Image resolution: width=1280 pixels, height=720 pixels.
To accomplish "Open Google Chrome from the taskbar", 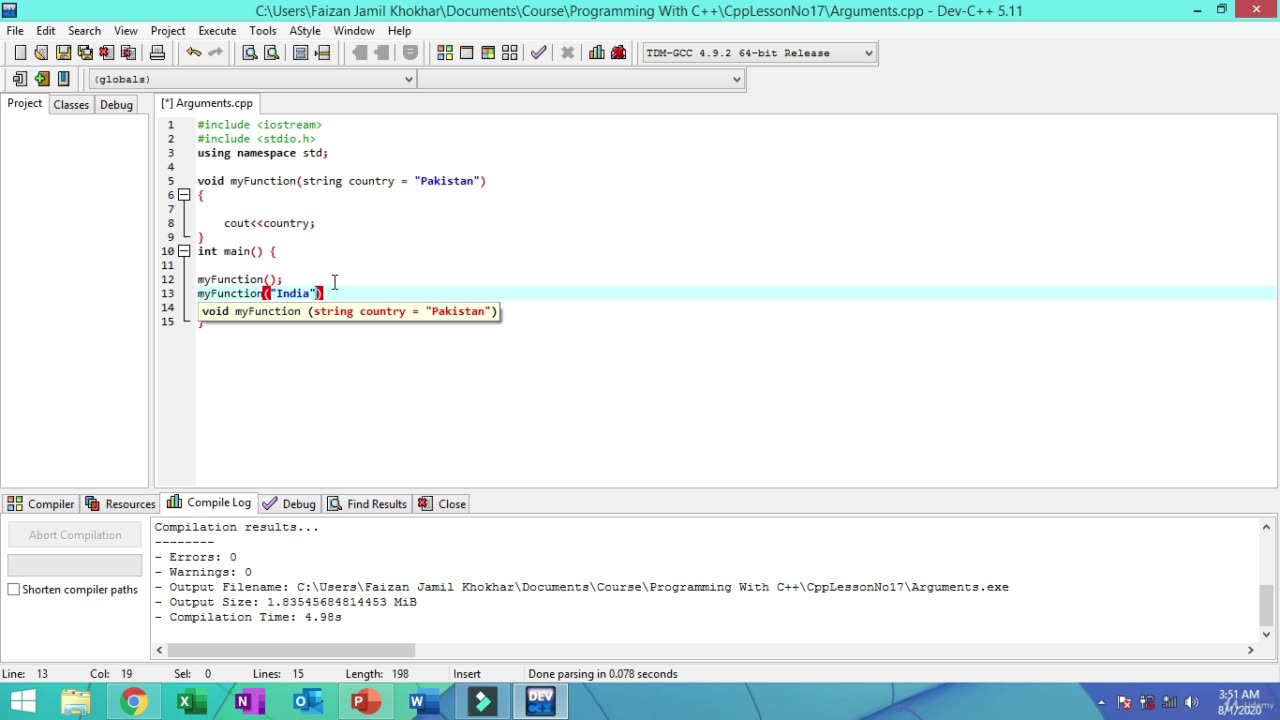I will 133,702.
